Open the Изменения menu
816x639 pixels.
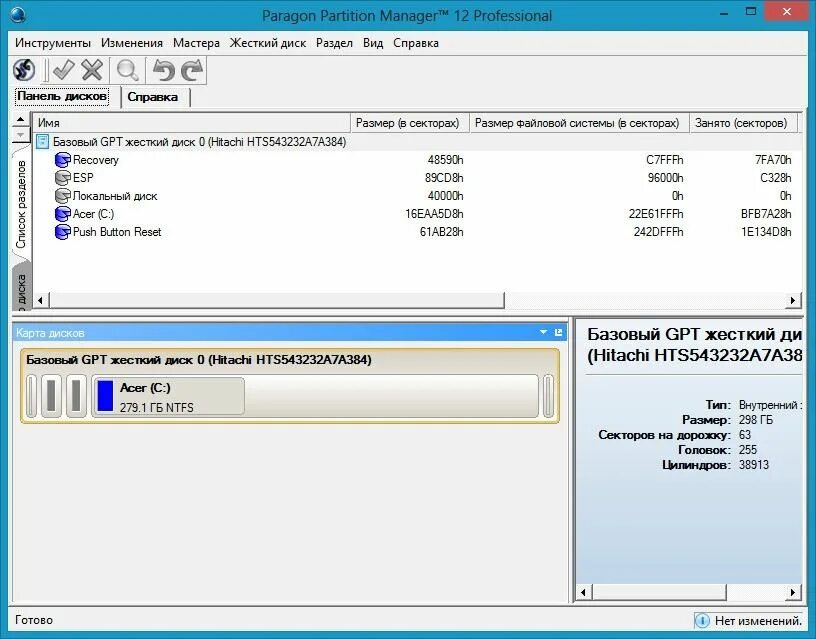point(132,43)
